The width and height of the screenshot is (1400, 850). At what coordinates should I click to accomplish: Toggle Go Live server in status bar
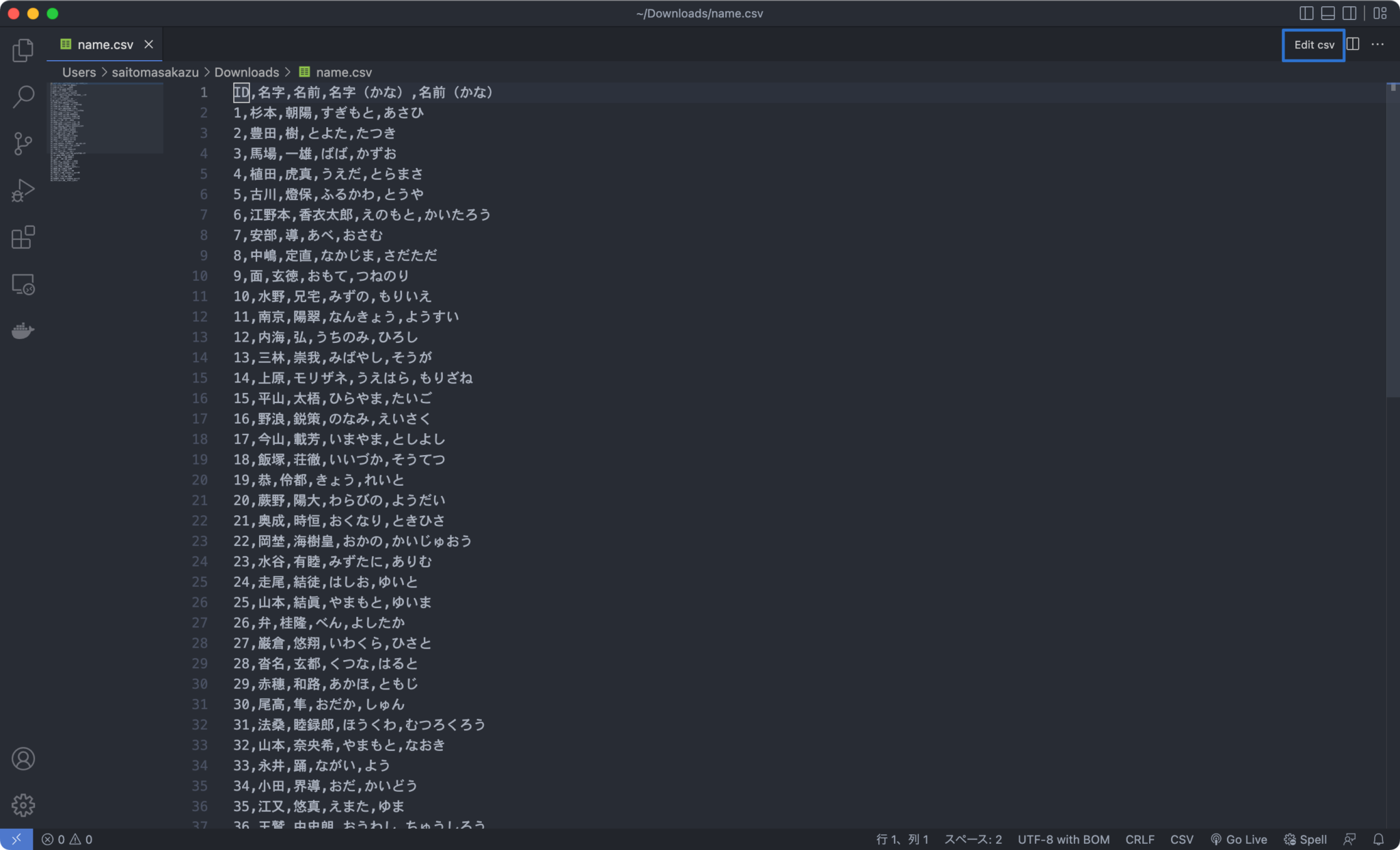[x=1239, y=839]
